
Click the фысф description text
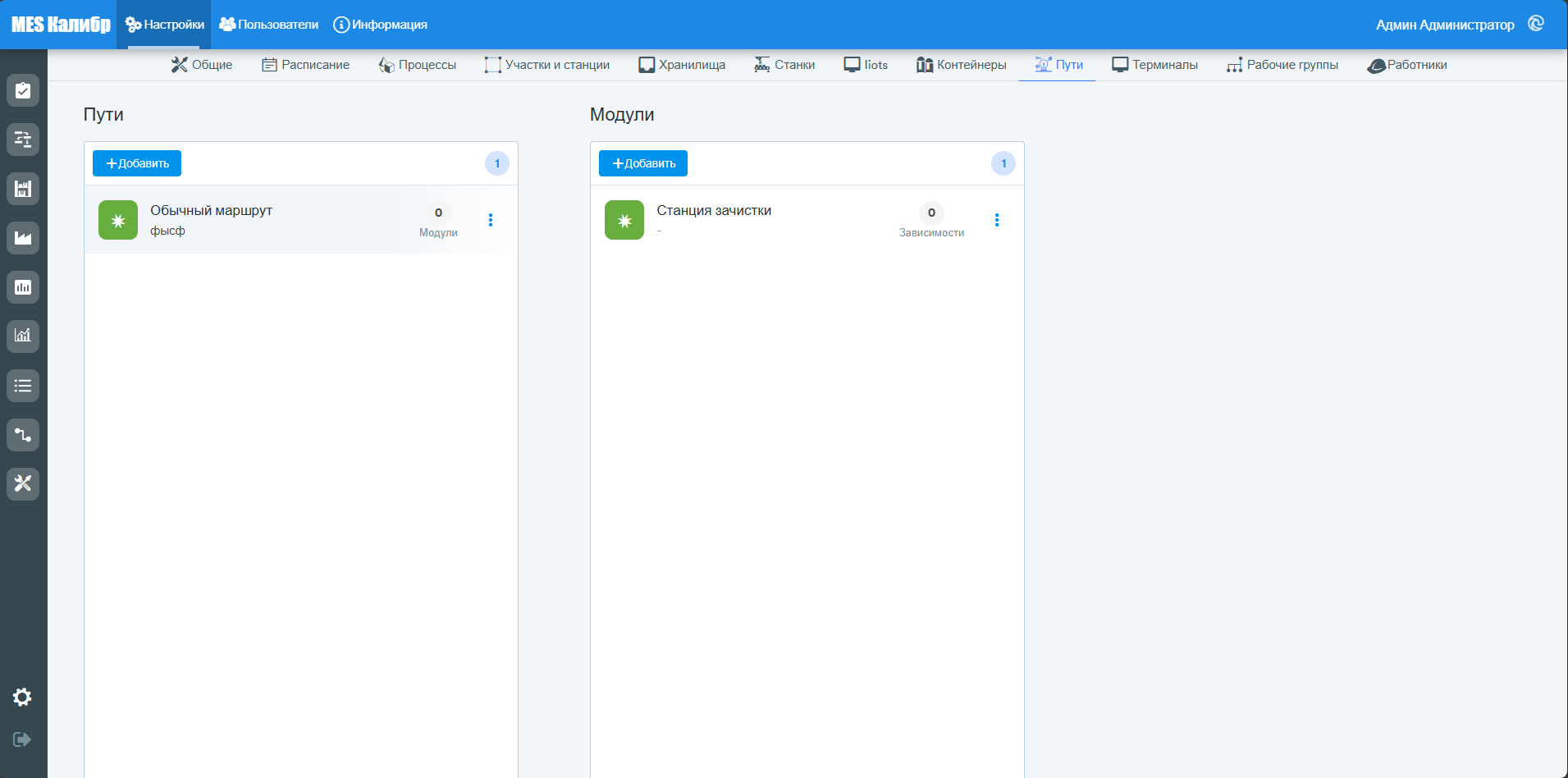[167, 231]
